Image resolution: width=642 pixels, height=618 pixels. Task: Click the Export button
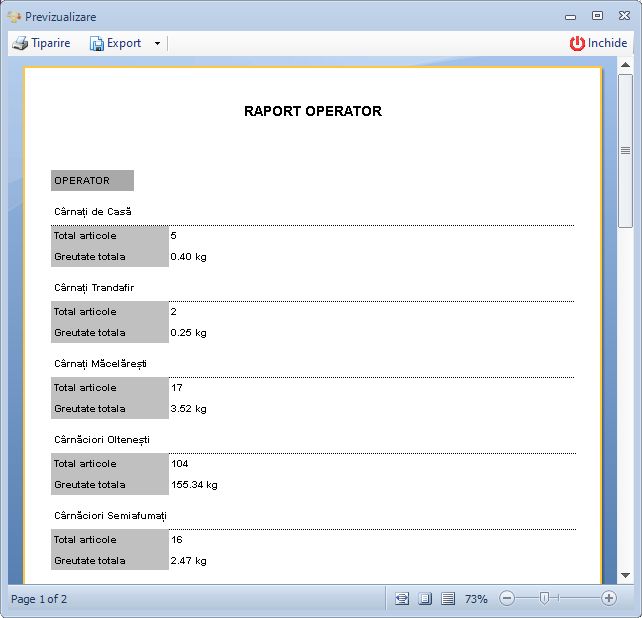pyautogui.click(x=115, y=43)
